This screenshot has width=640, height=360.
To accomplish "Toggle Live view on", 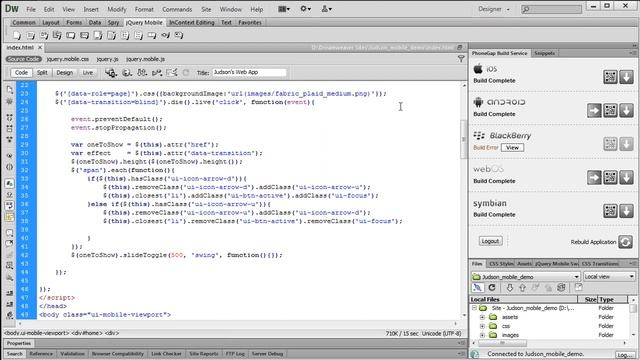I will point(88,73).
